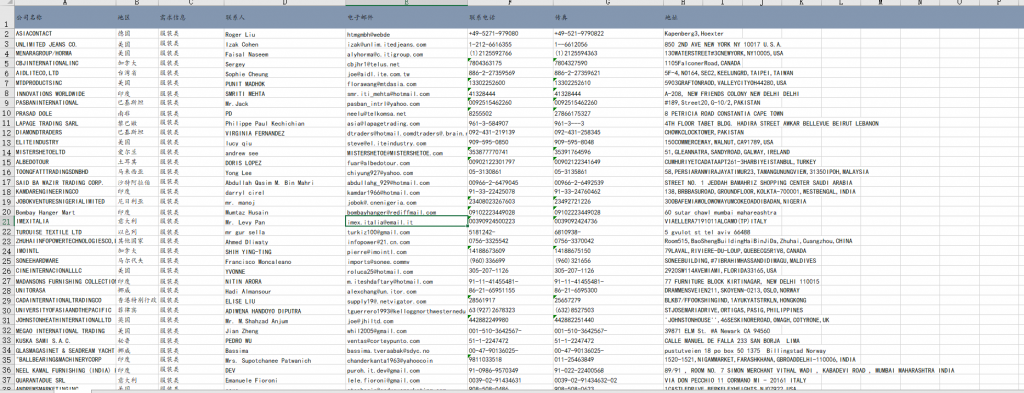Click the LAPAGE TRADING SARL cell
This screenshot has width=1024, height=393.
click(64, 123)
